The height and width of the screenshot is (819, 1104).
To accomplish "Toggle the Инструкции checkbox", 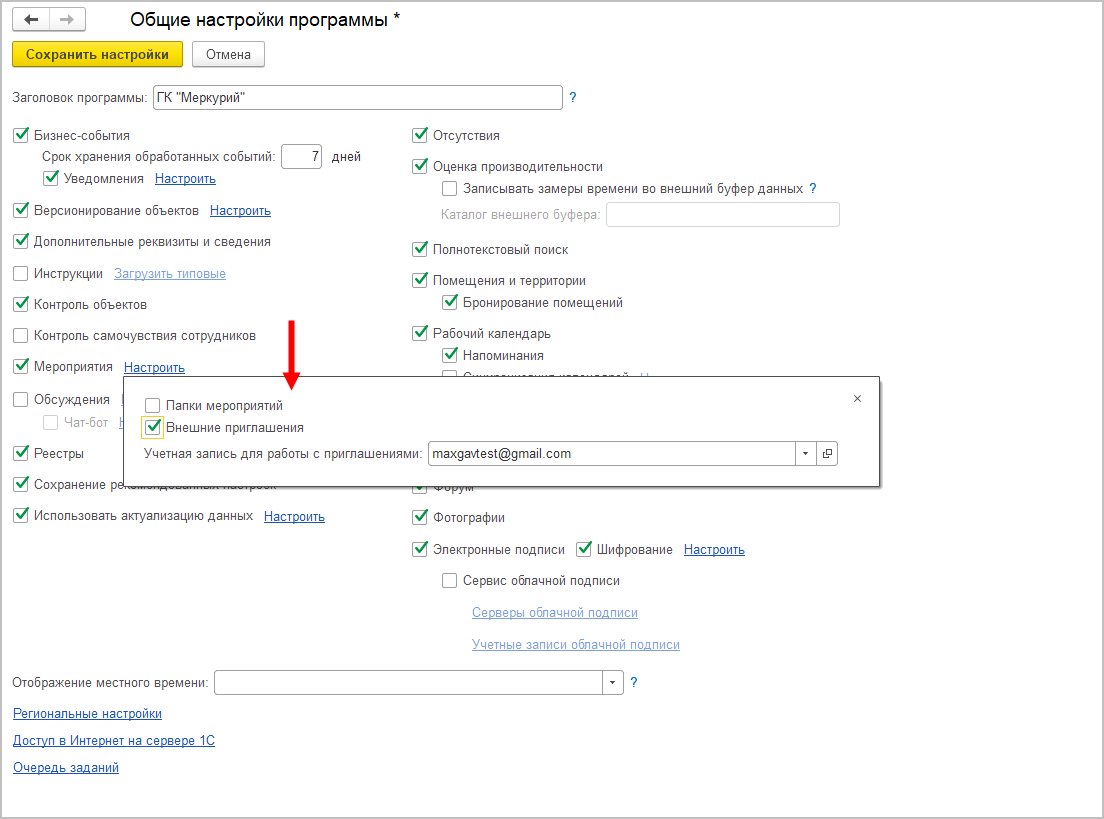I will (x=21, y=274).
